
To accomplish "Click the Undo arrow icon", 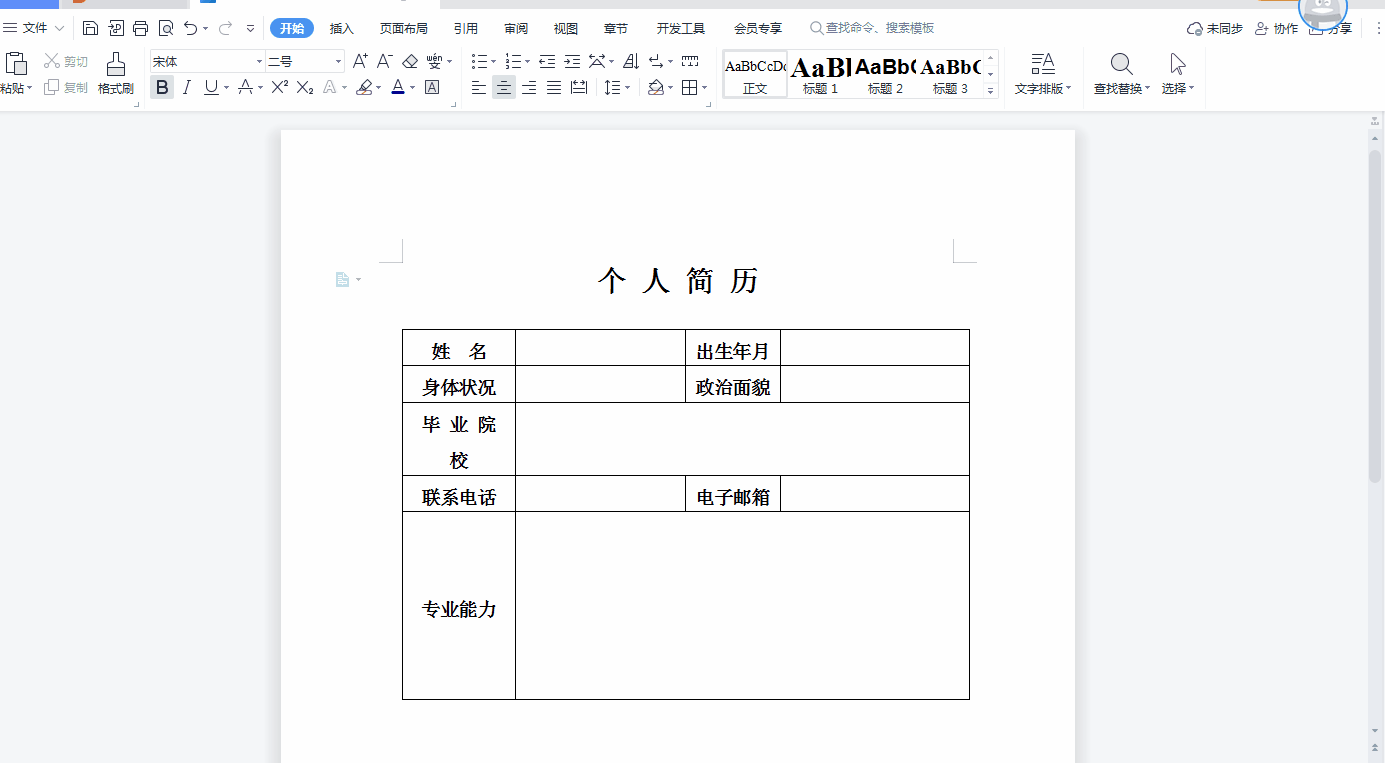I will (191, 28).
